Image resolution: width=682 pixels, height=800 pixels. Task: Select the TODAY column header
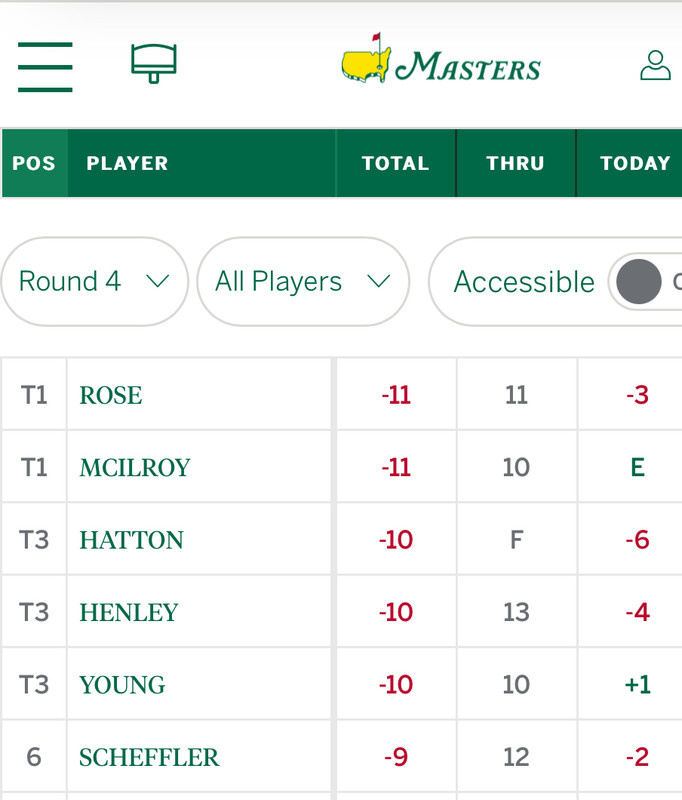coord(634,163)
